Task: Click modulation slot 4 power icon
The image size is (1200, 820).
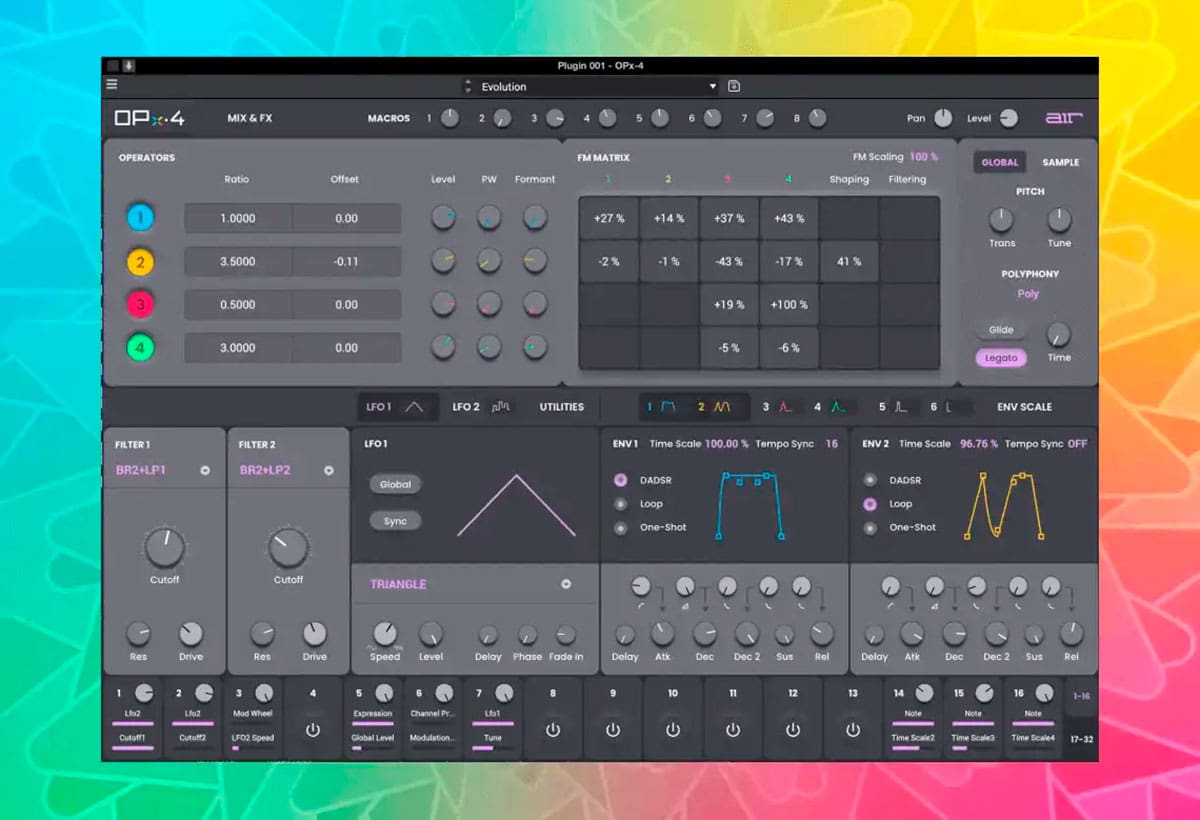Action: click(313, 730)
